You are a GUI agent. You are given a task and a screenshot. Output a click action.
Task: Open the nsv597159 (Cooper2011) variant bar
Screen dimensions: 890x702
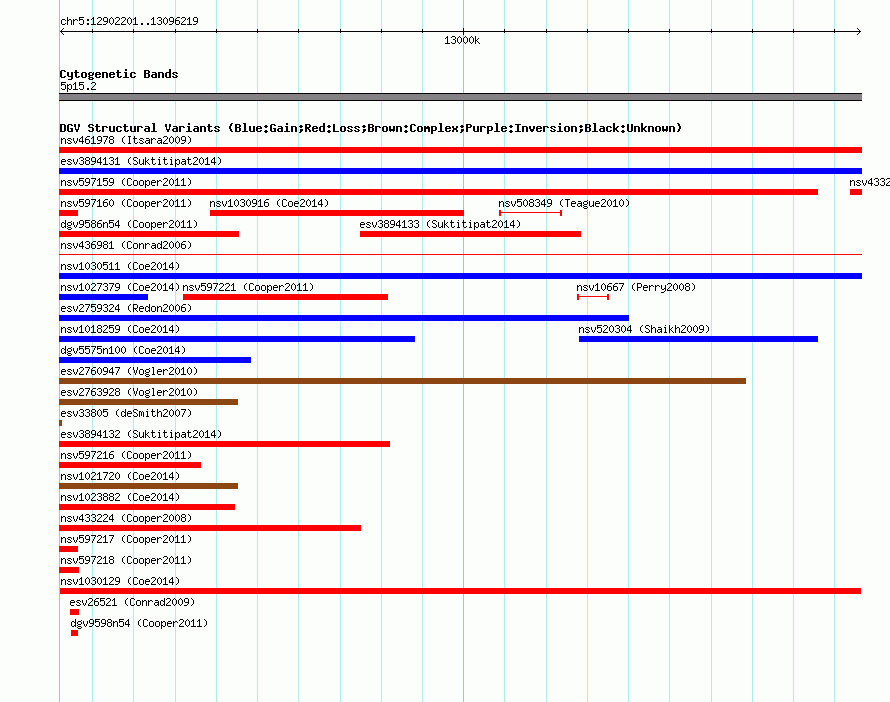point(438,192)
